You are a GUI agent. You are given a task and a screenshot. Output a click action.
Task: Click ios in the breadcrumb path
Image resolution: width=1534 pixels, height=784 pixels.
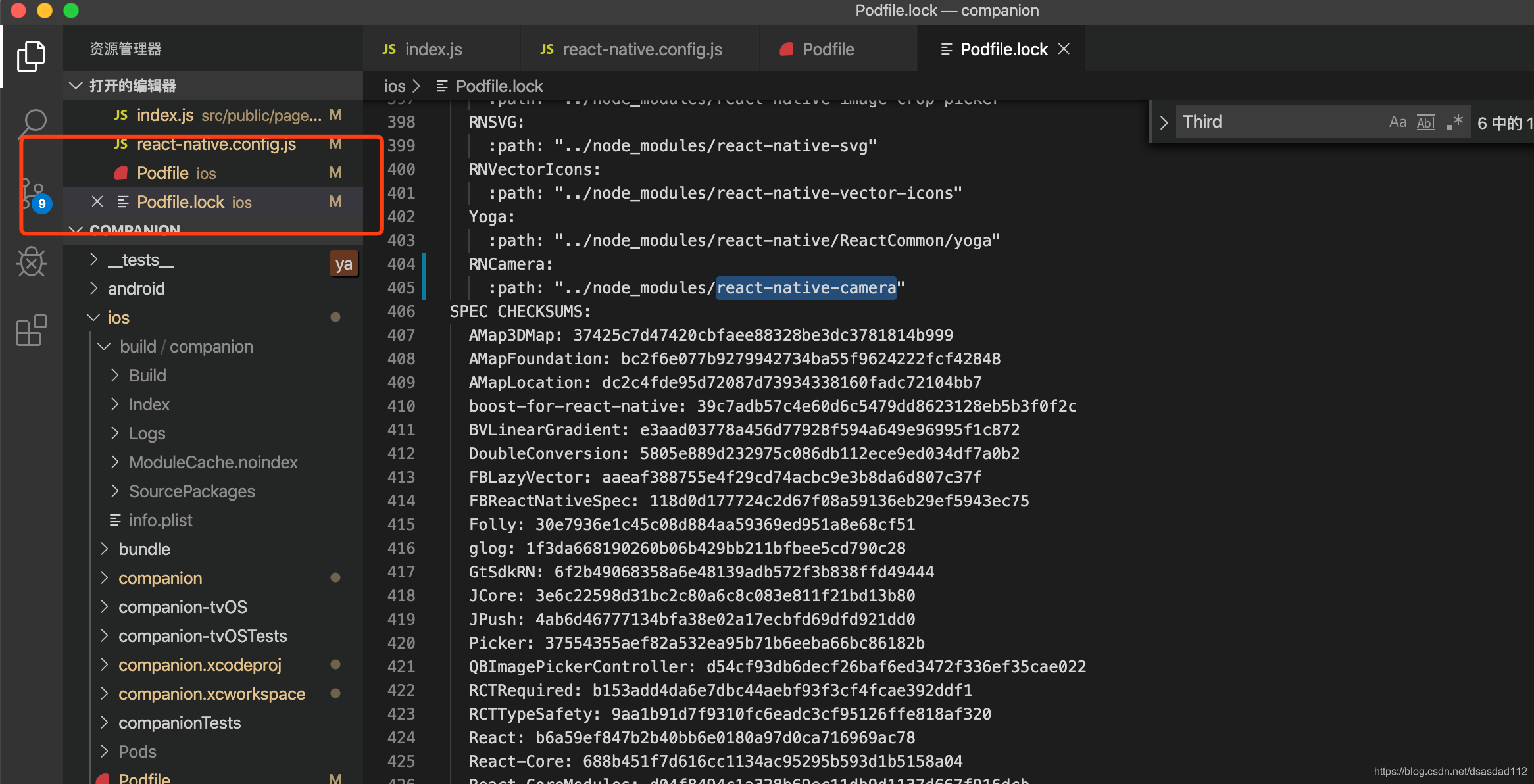tap(395, 86)
